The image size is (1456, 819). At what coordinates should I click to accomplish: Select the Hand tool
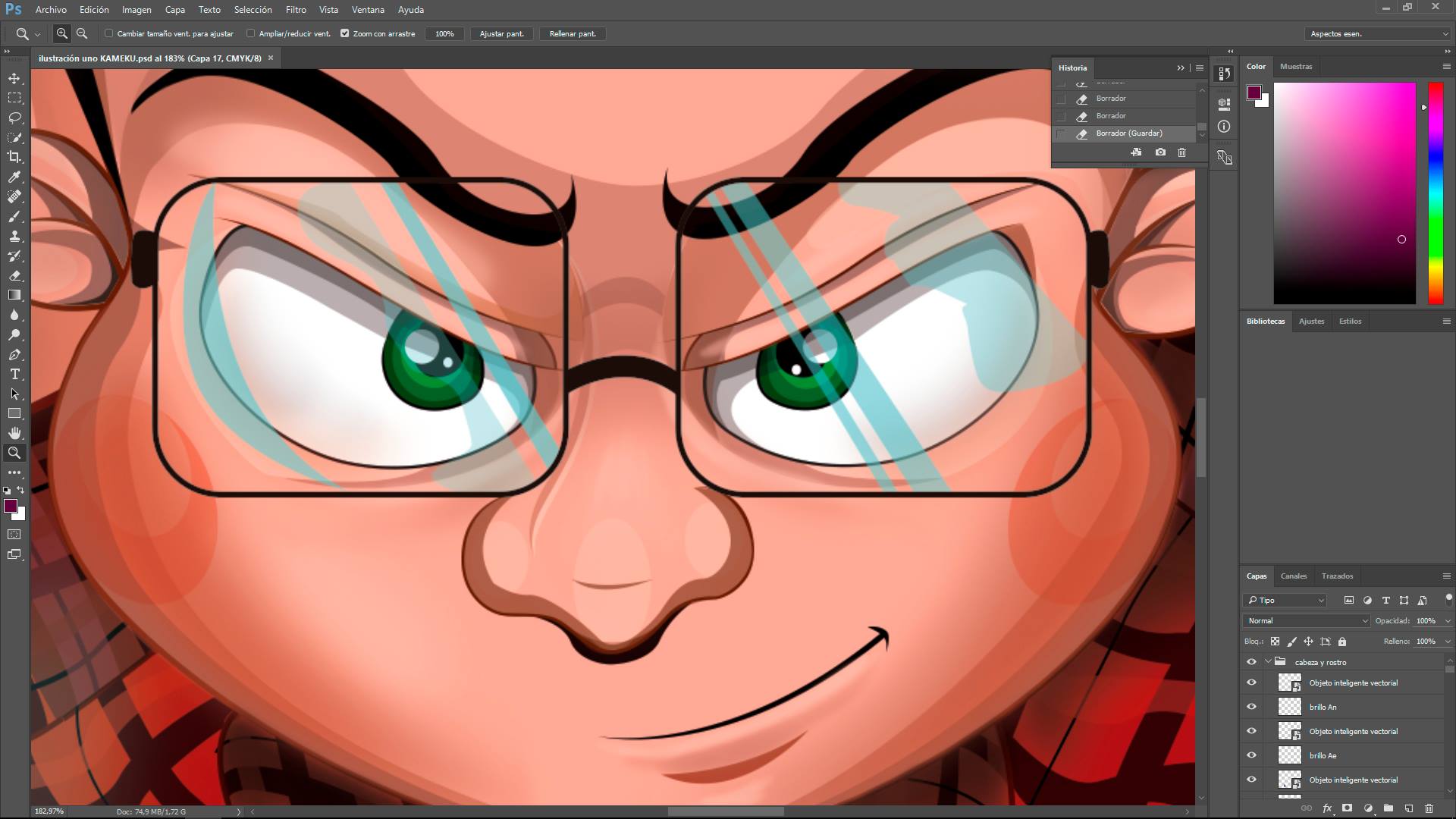coord(14,433)
